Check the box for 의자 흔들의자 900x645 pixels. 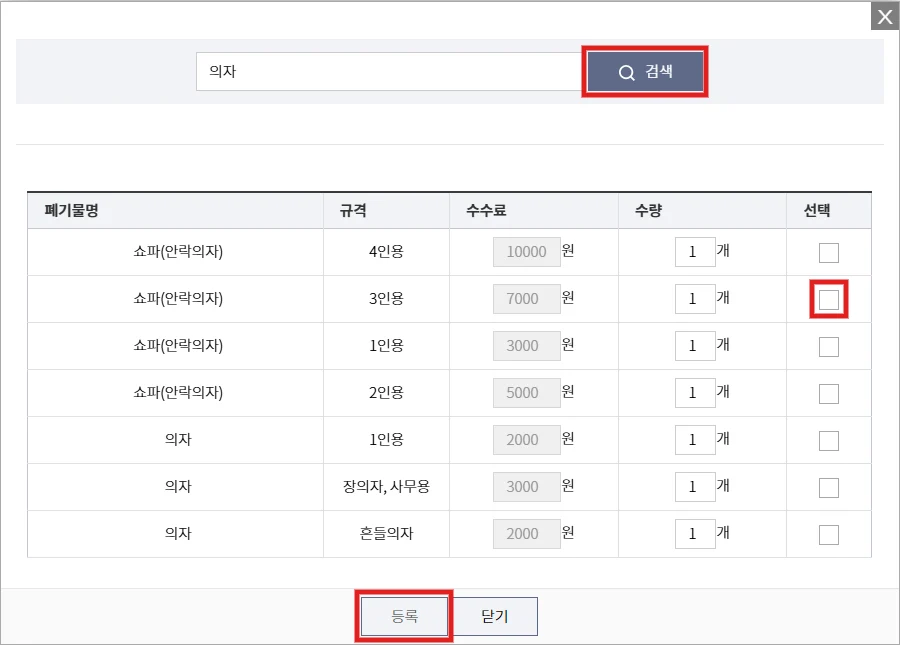[x=829, y=535]
